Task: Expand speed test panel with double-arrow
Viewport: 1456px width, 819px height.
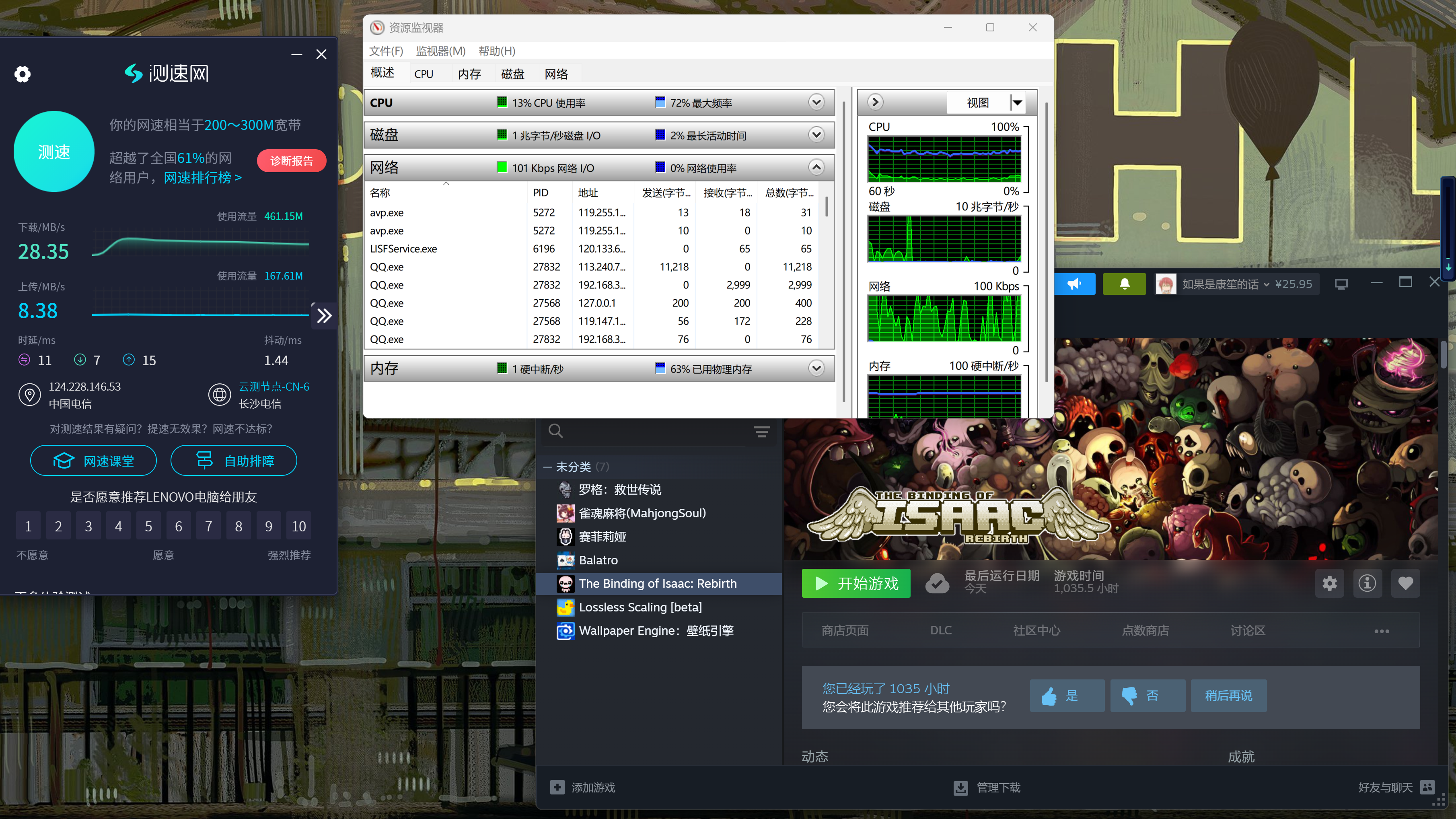Action: [x=325, y=315]
